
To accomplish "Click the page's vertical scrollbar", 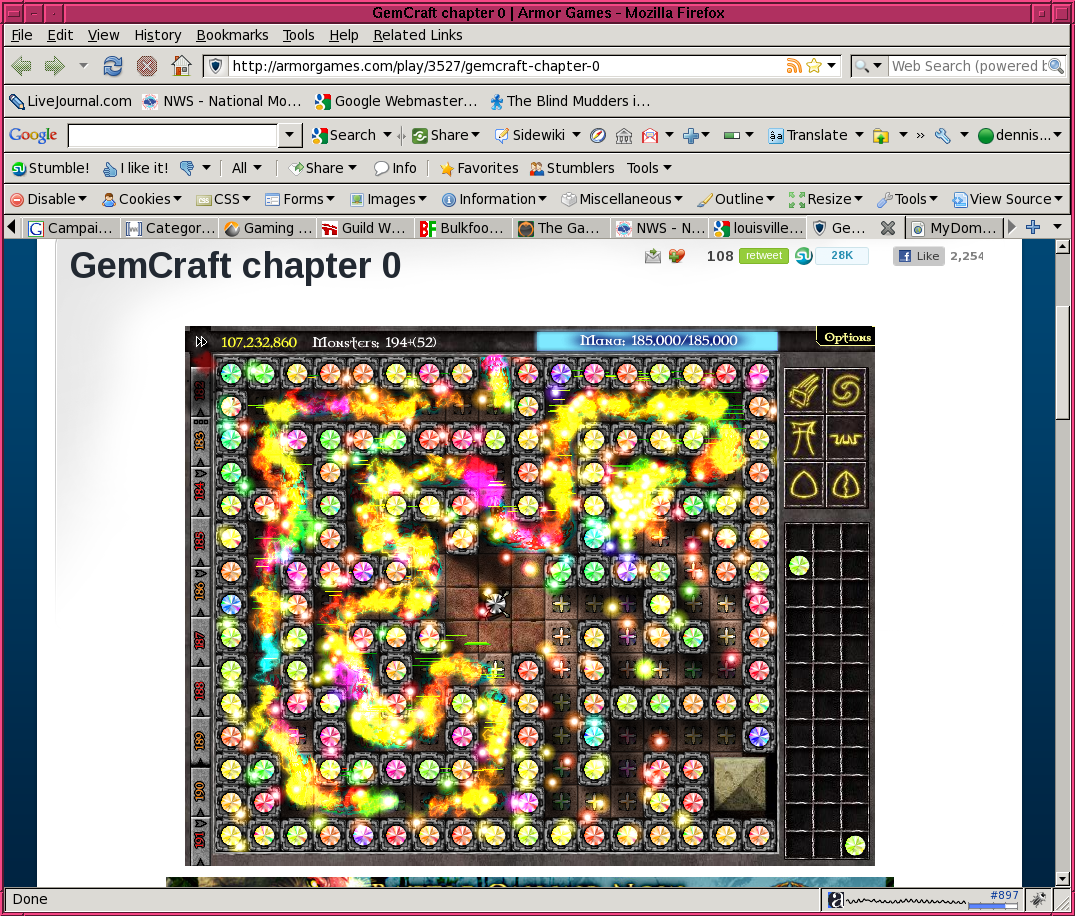I will pos(1064,360).
